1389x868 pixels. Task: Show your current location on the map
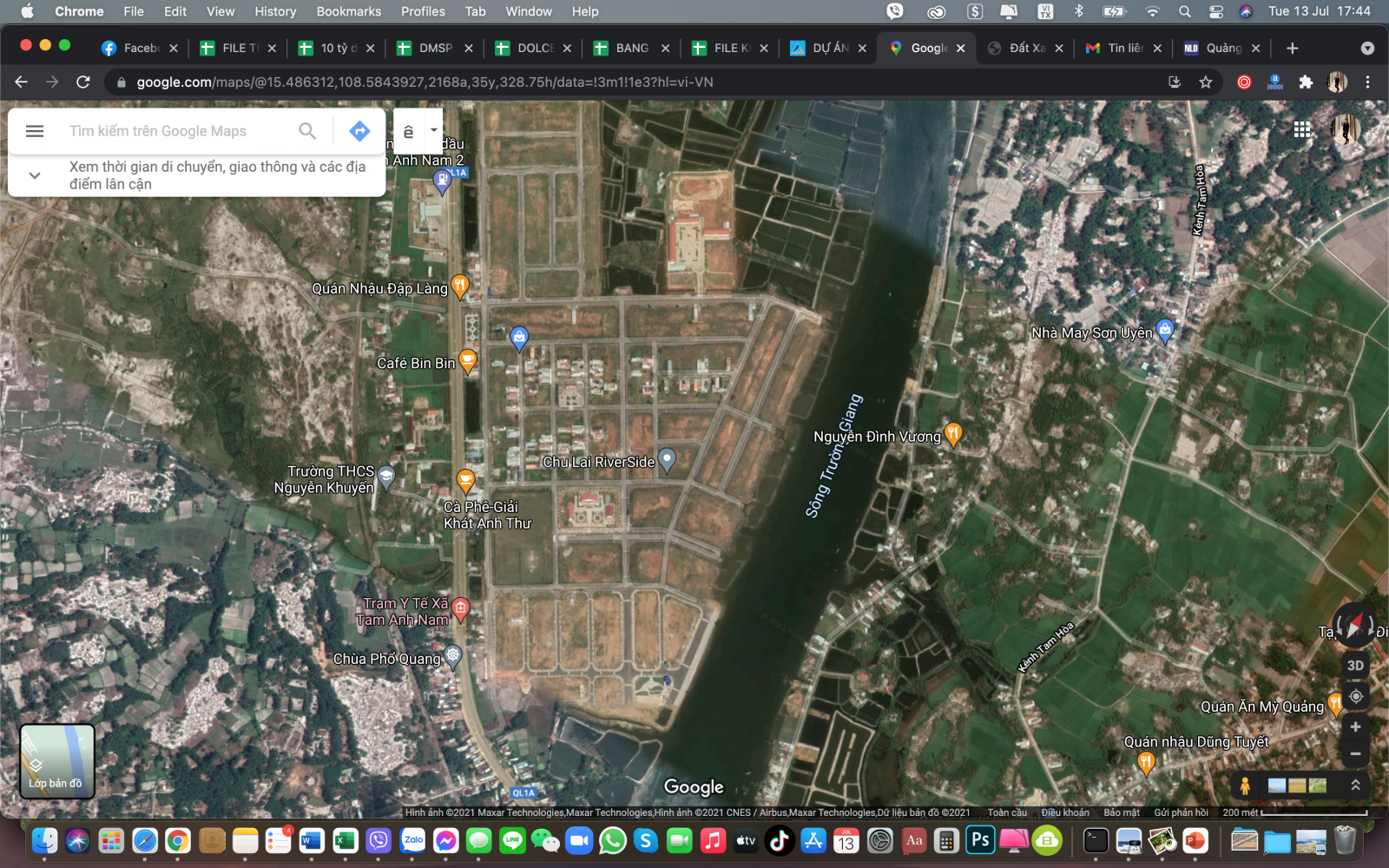pyautogui.click(x=1355, y=696)
